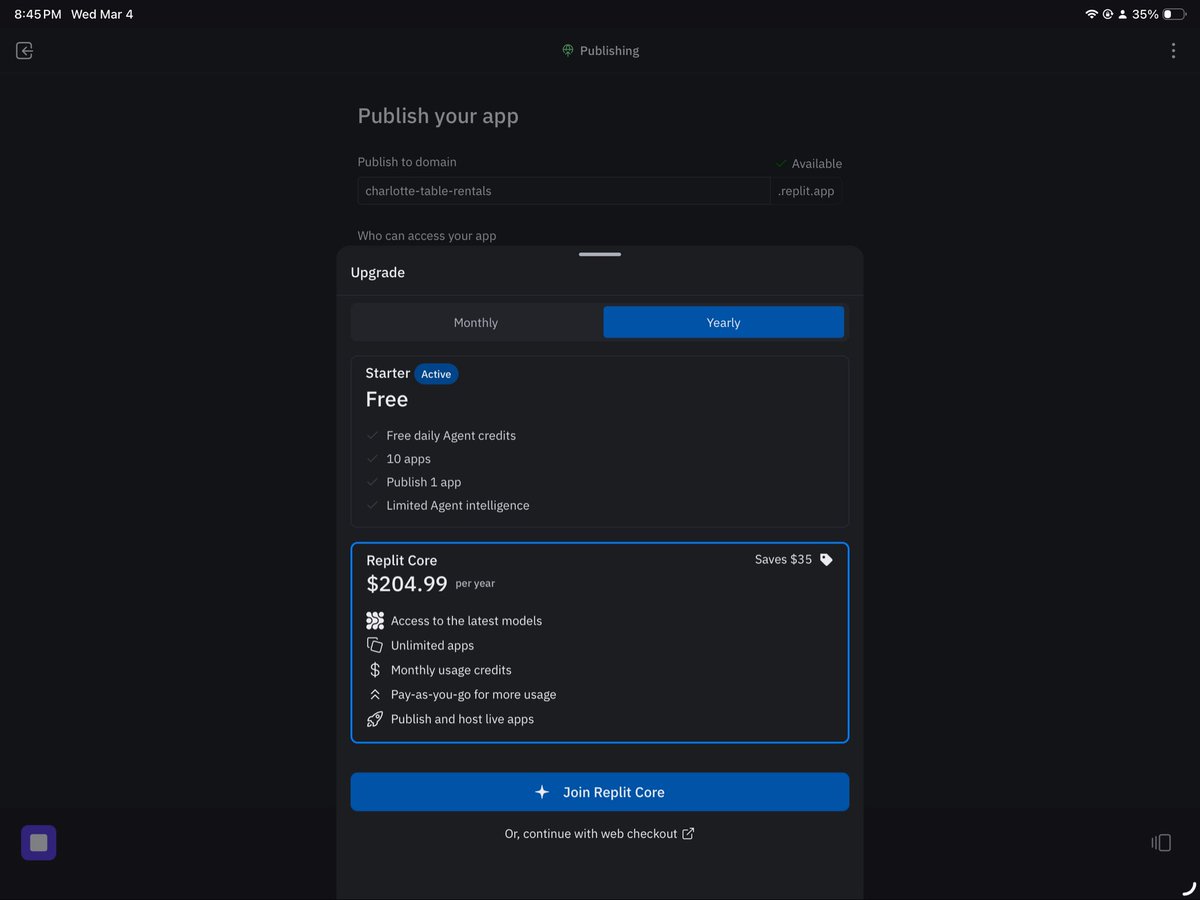Click the Publish and host live apps text

point(462,719)
